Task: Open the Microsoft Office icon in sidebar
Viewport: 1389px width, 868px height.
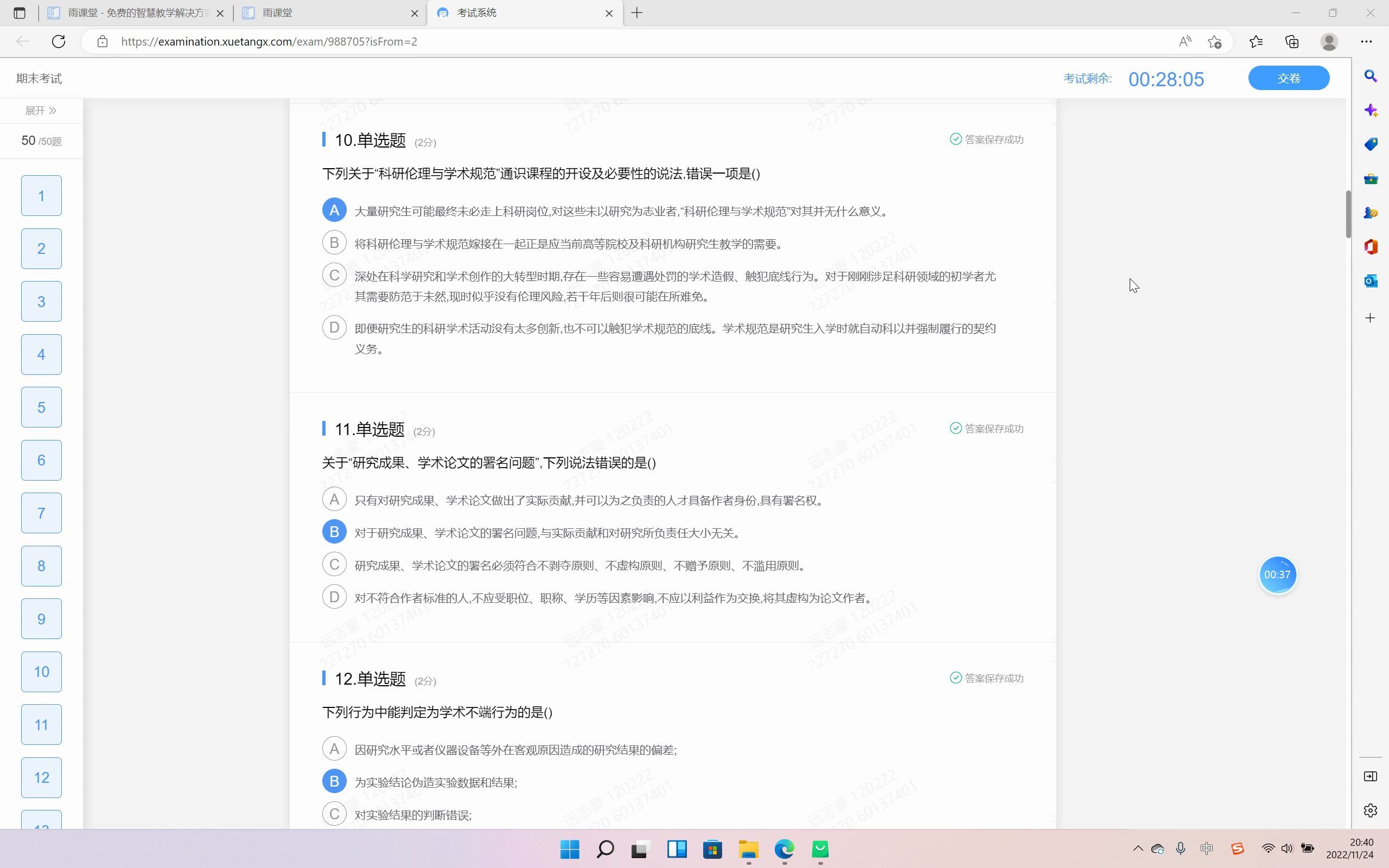Action: pos(1371,247)
